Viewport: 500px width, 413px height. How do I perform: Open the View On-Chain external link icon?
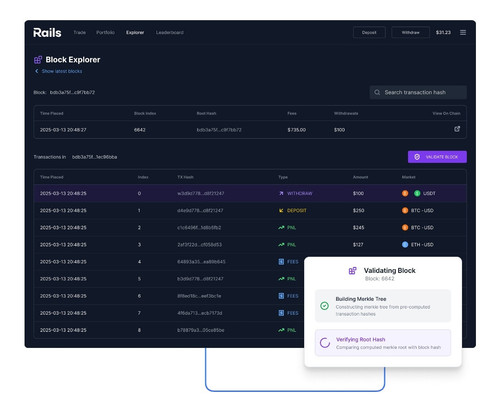point(457,129)
